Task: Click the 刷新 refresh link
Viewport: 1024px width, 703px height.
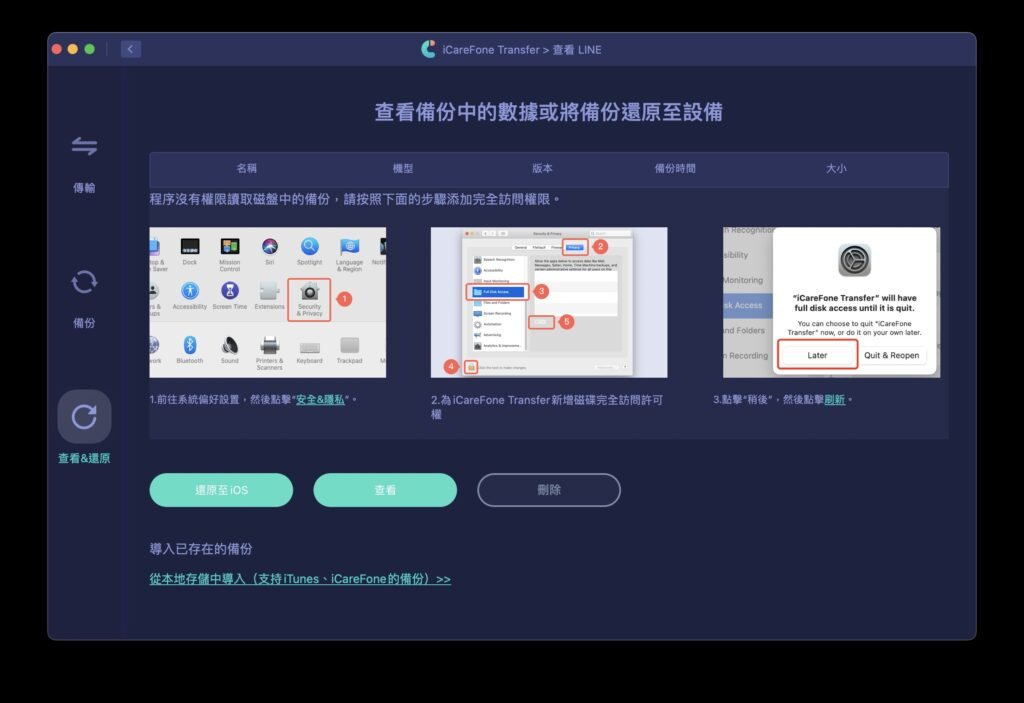Action: [834, 400]
